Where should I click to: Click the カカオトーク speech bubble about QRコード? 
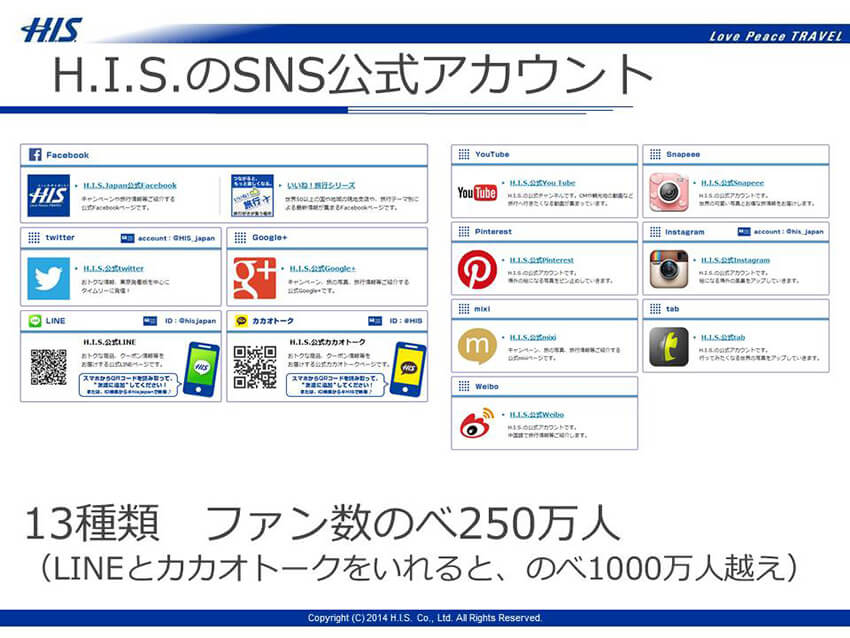(x=337, y=384)
